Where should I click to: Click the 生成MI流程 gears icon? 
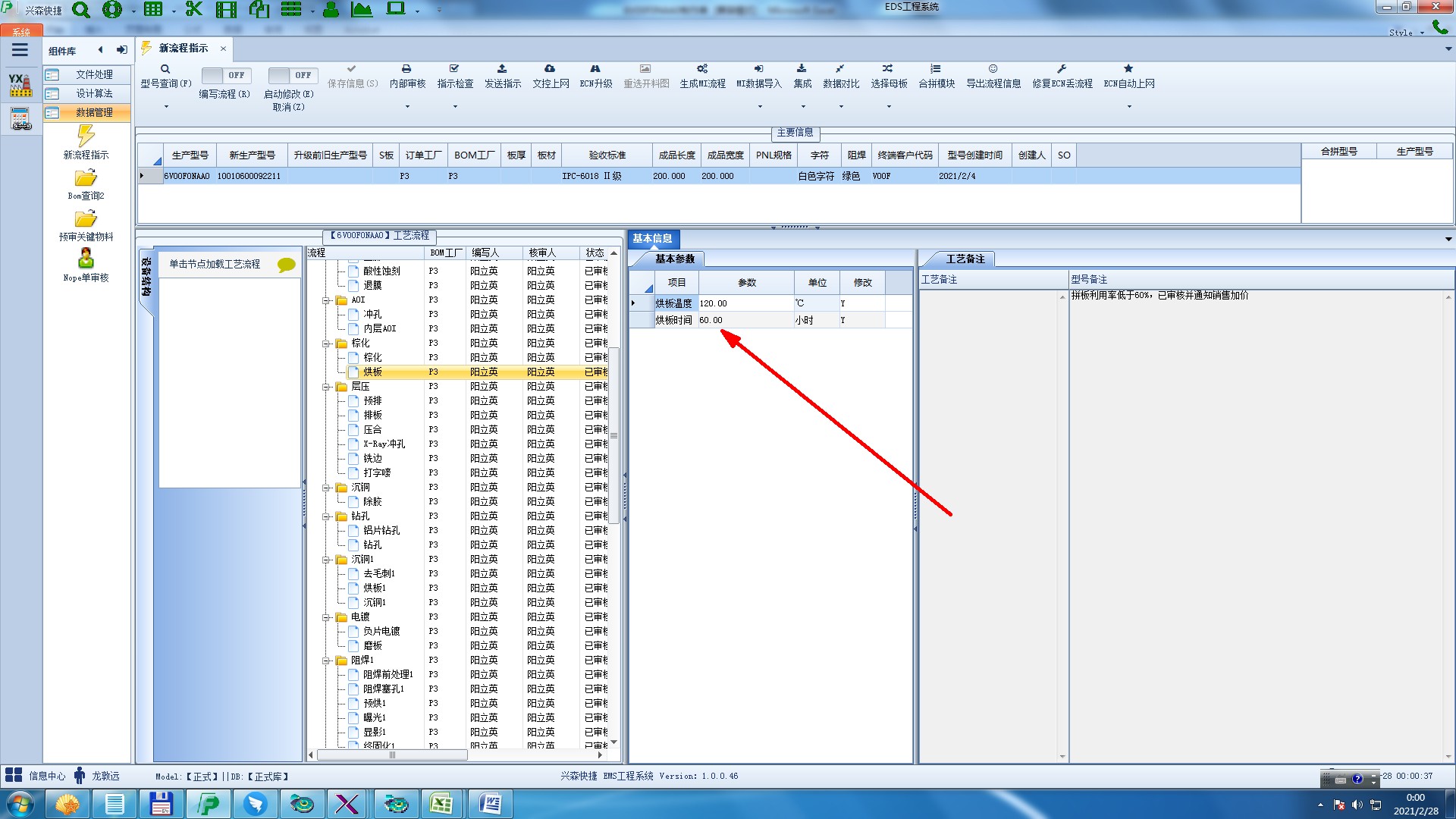pos(702,69)
